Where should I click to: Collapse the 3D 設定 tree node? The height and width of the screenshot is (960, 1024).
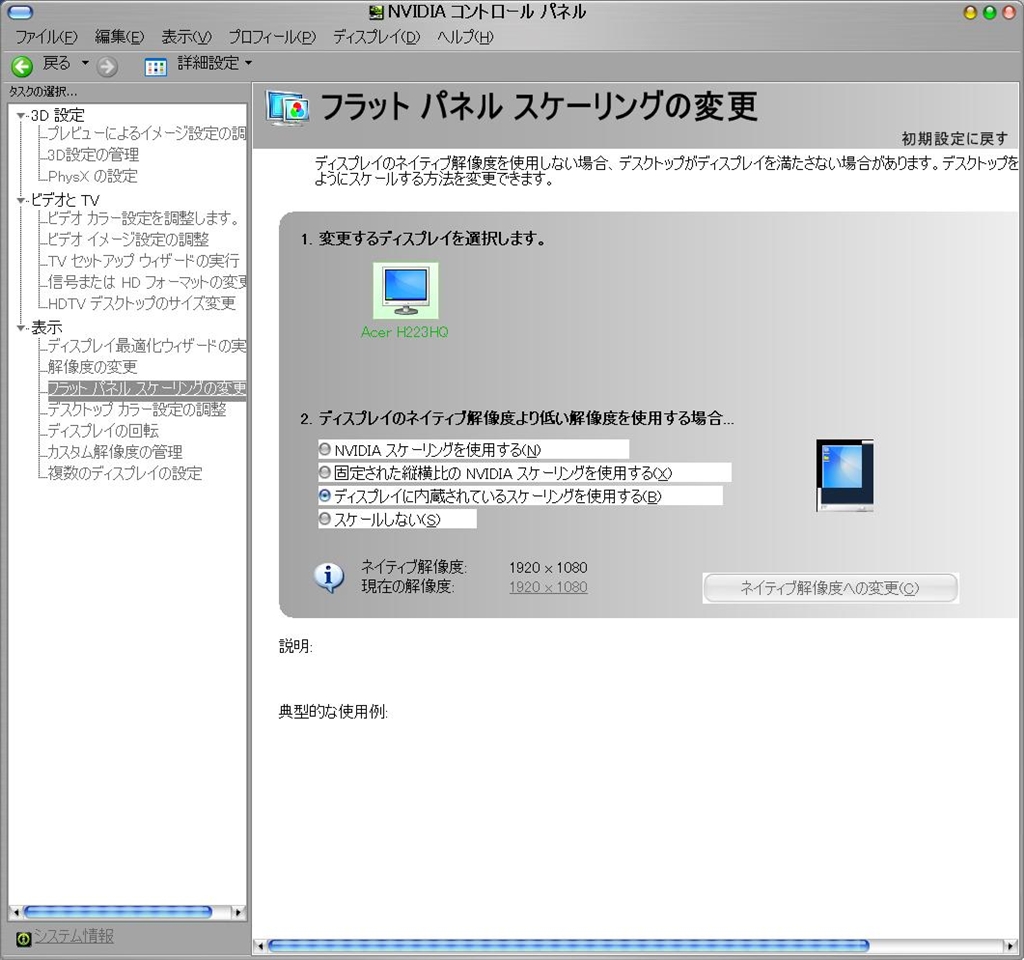[x=21, y=116]
